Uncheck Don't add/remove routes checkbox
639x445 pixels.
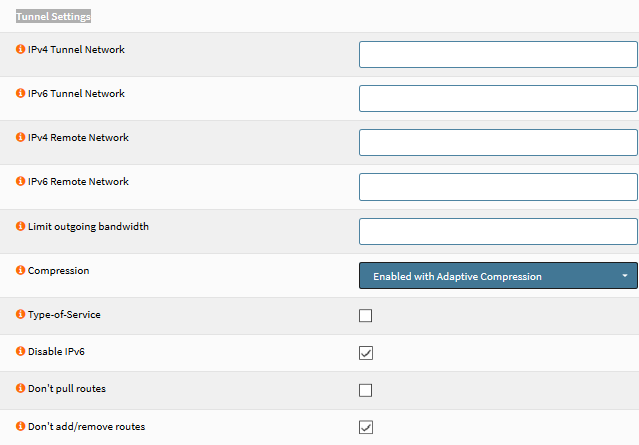tap(365, 428)
